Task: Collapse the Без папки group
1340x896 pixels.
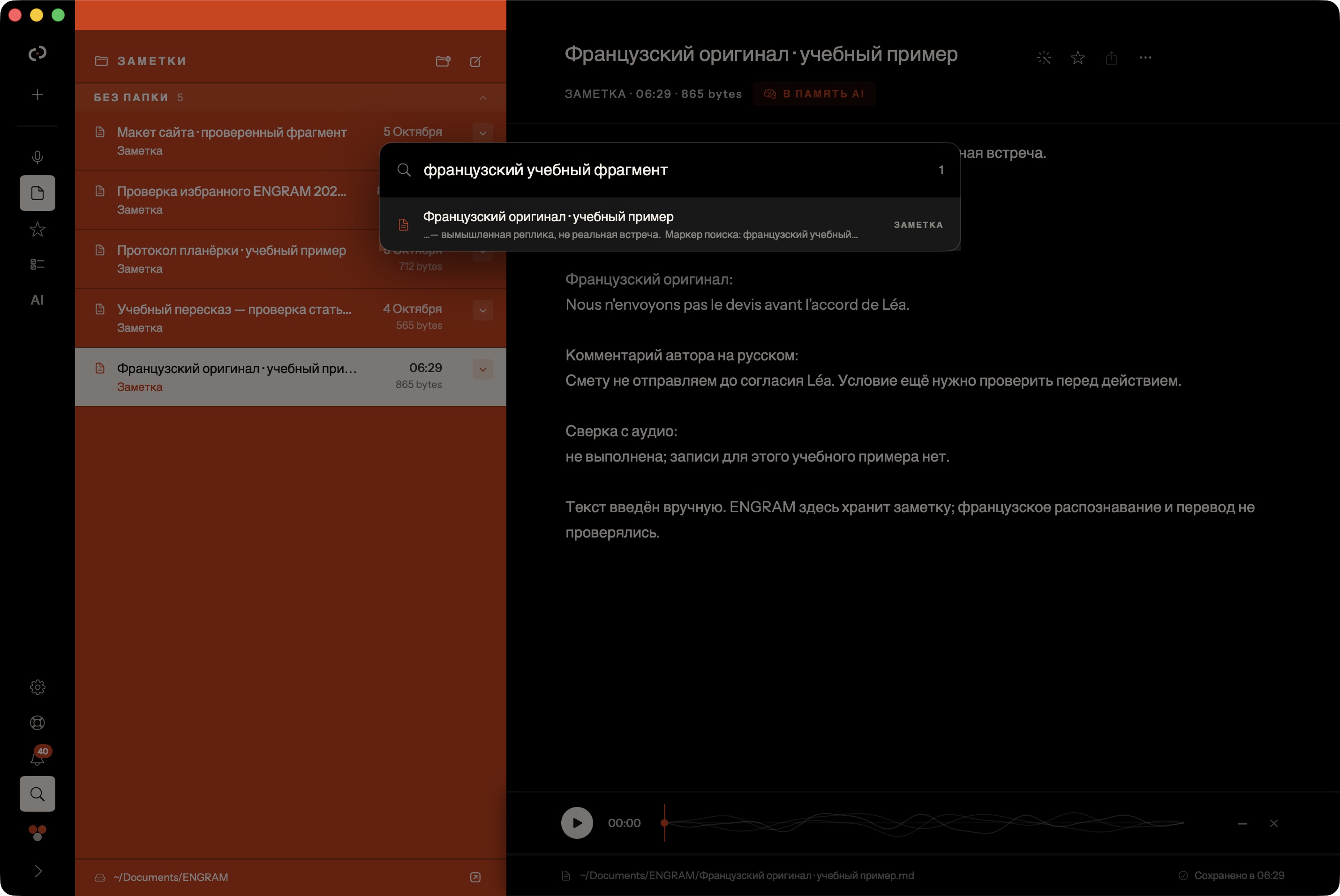Action: 482,98
